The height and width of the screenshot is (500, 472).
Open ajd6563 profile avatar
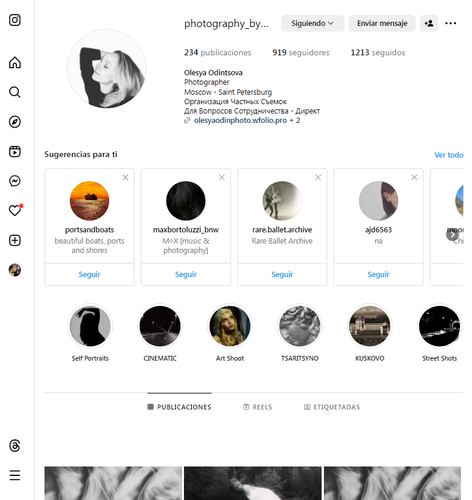tap(378, 201)
